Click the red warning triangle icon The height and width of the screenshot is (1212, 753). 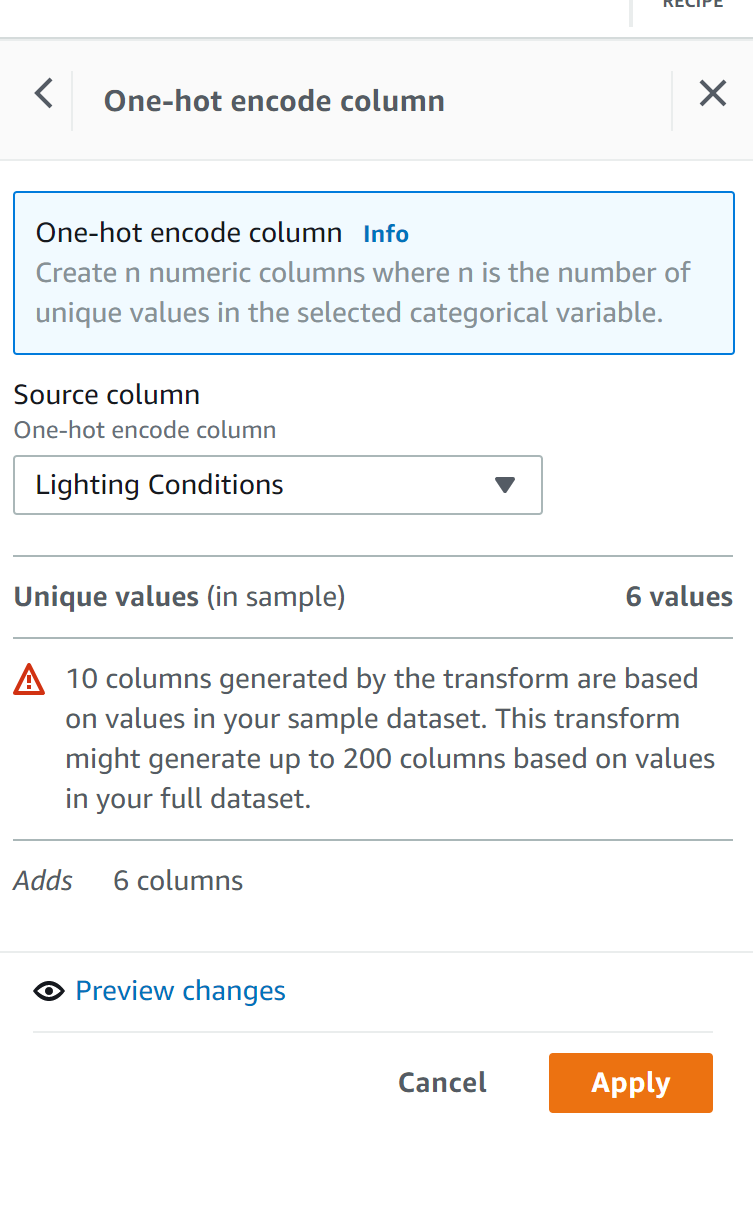coord(29,681)
